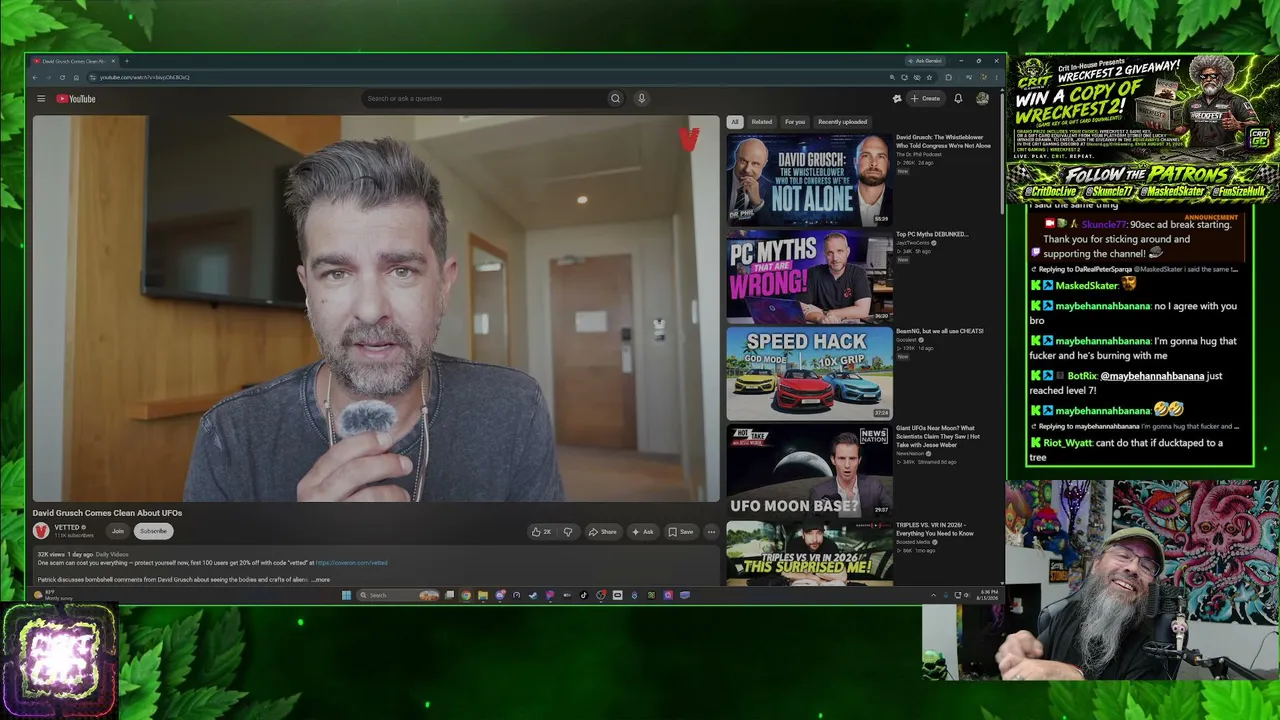Select the All filter chip
Viewport: 1280px width, 720px height.
coord(735,122)
